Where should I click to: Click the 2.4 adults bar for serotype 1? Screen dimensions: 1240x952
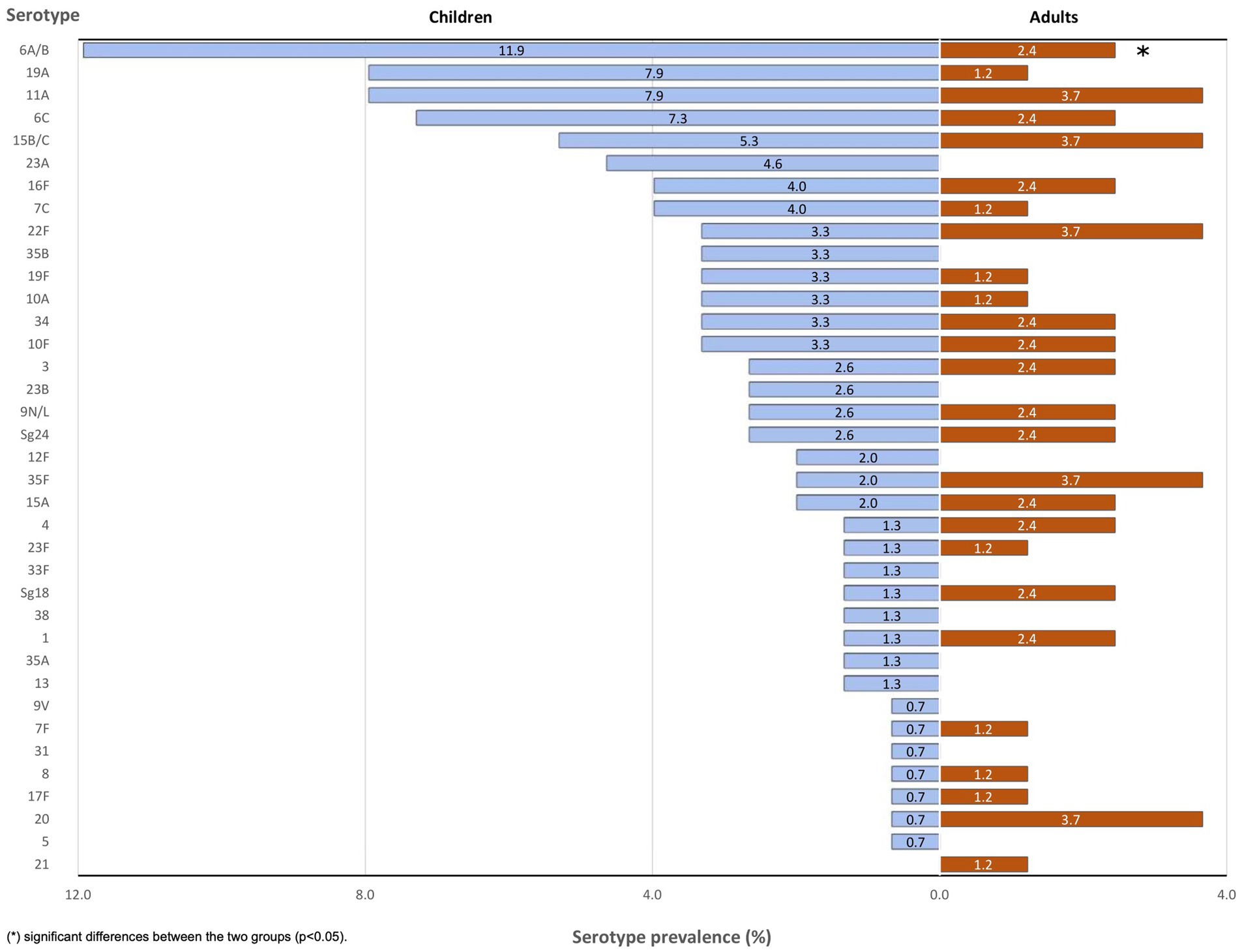point(1027,638)
